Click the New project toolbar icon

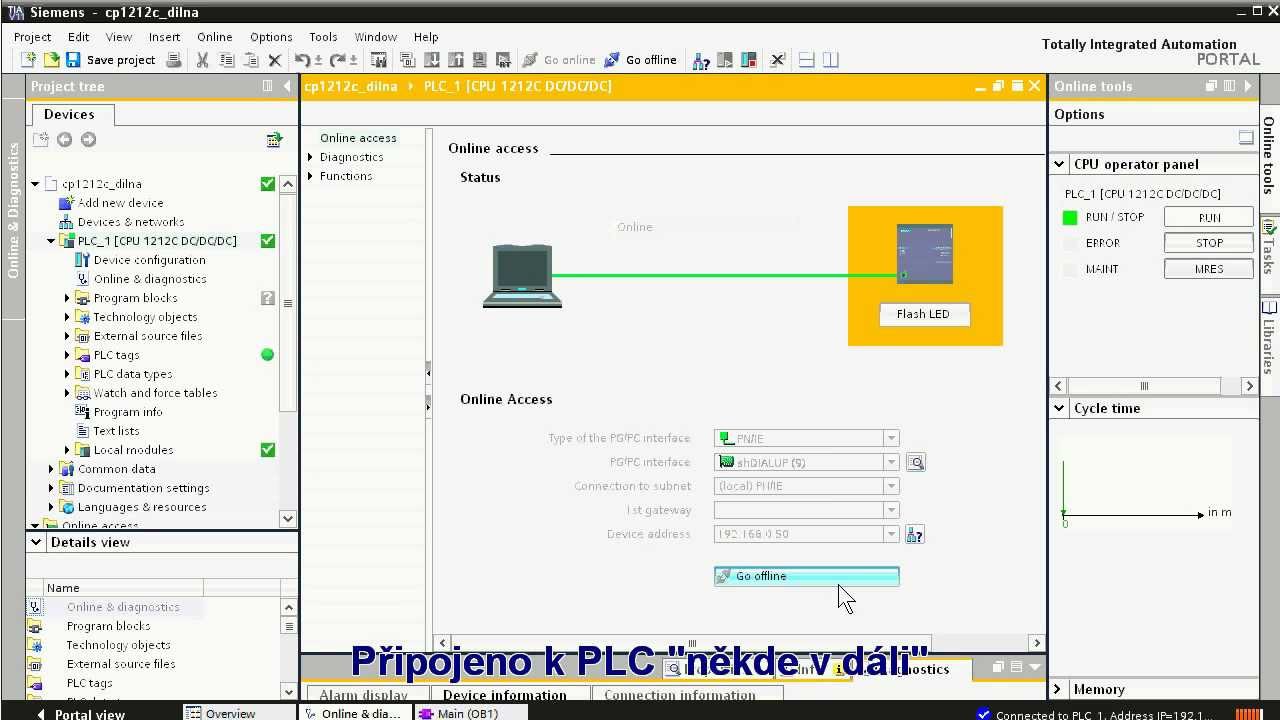pos(28,60)
